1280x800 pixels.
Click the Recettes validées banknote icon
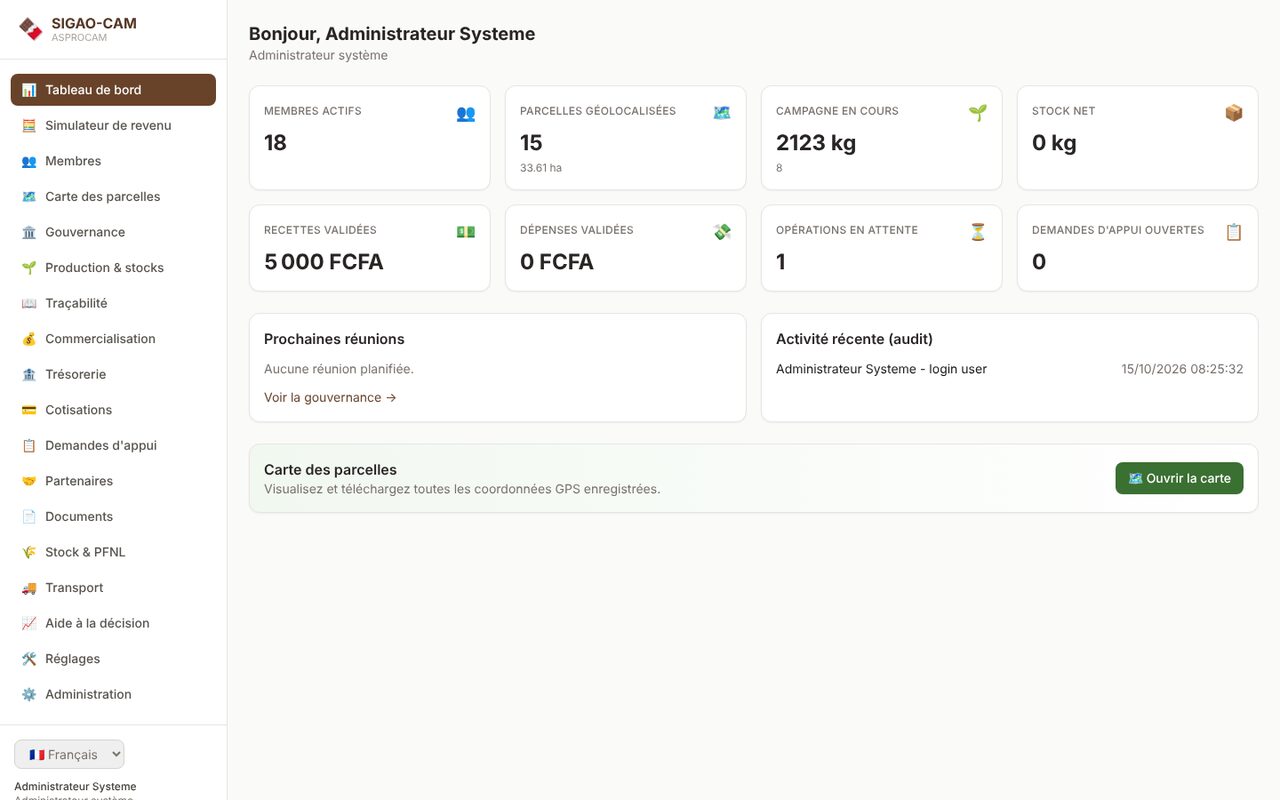point(466,232)
